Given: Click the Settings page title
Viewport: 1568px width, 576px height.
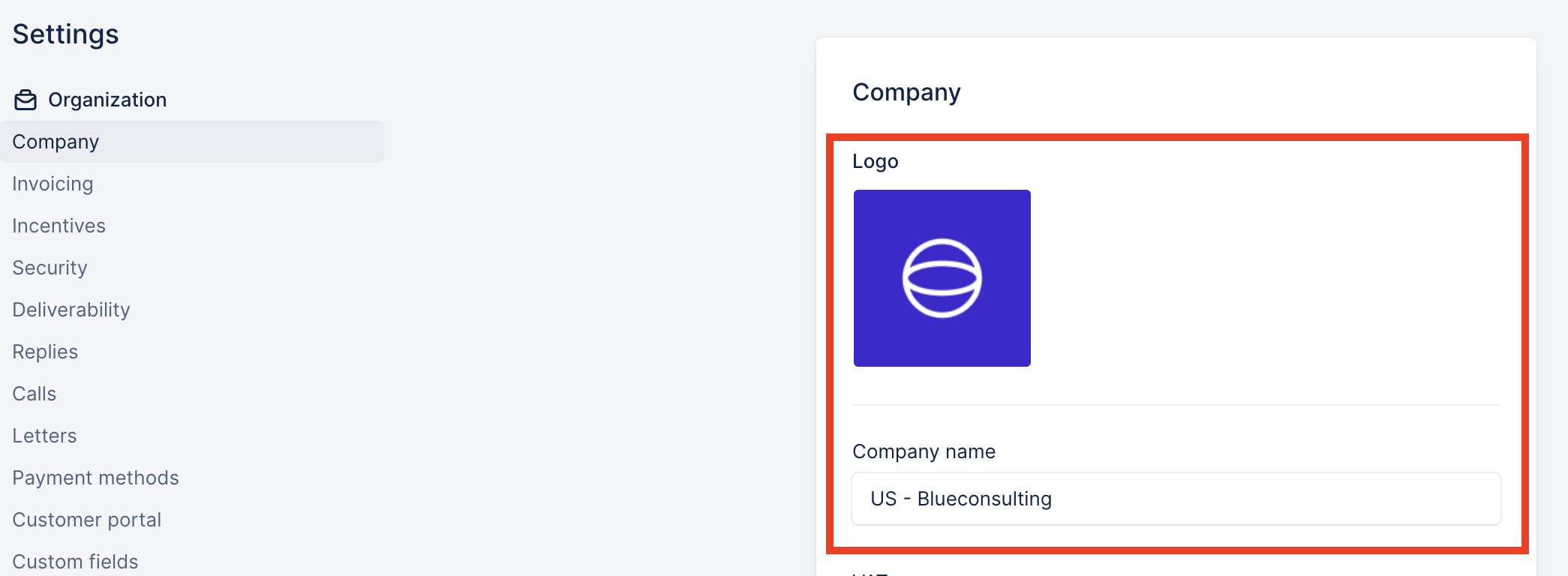Looking at the screenshot, I should pos(65,34).
